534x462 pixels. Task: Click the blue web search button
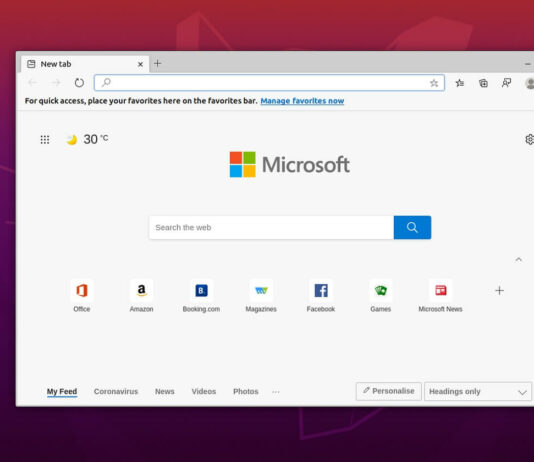[412, 227]
